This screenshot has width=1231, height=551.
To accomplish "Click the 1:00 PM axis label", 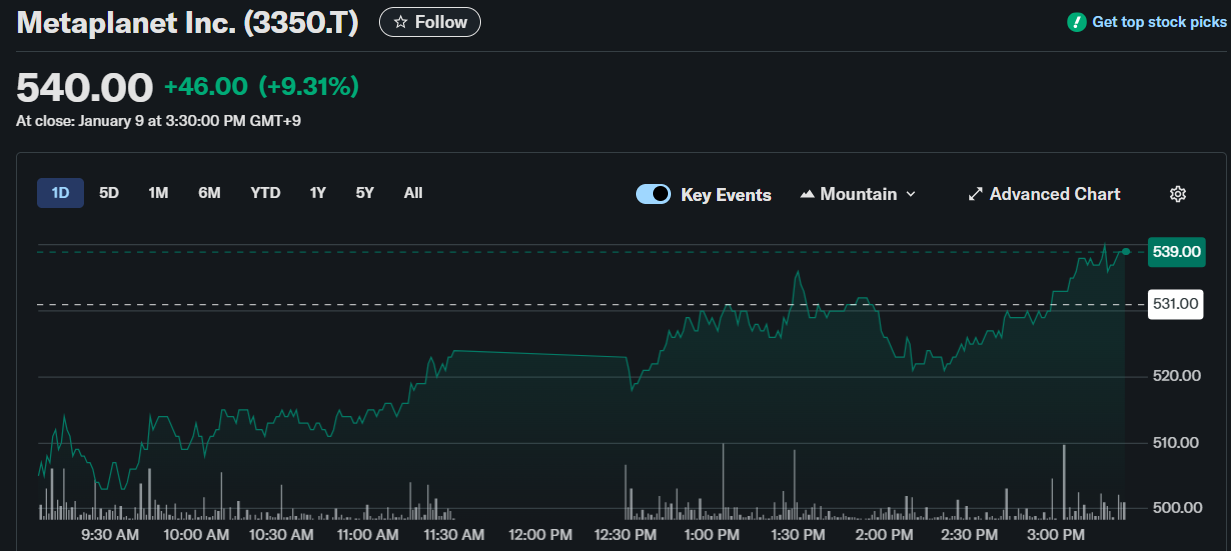I will (713, 536).
